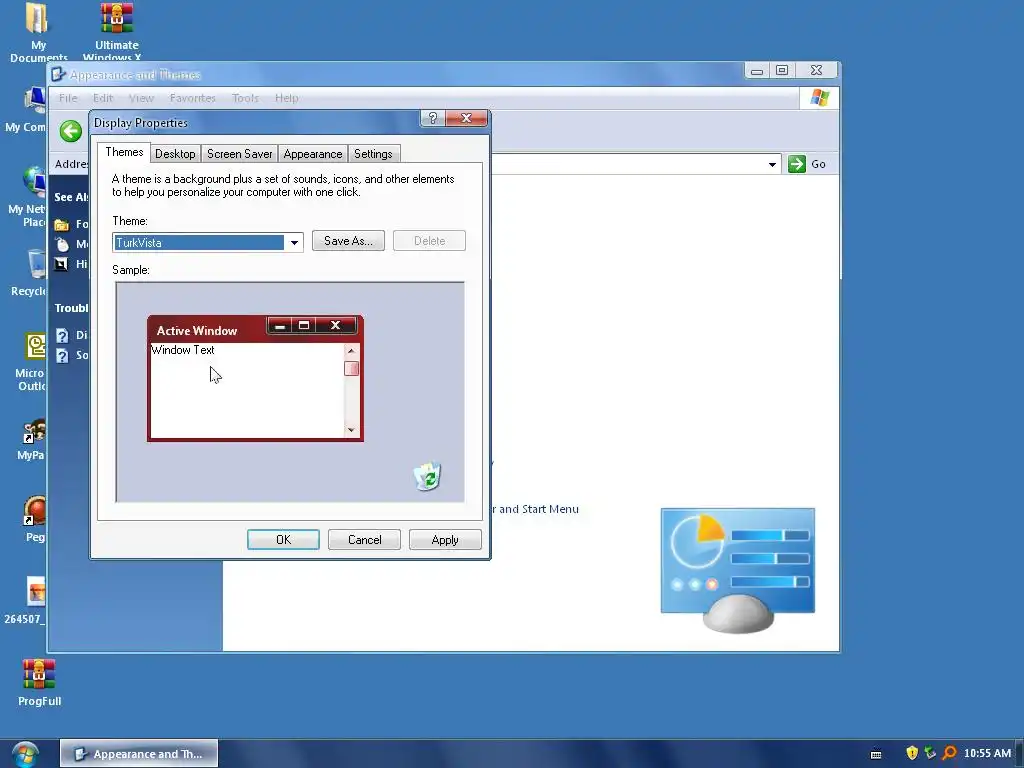Click the TurkVista theme combo box
The height and width of the screenshot is (768, 1024).
pyautogui.click(x=208, y=242)
